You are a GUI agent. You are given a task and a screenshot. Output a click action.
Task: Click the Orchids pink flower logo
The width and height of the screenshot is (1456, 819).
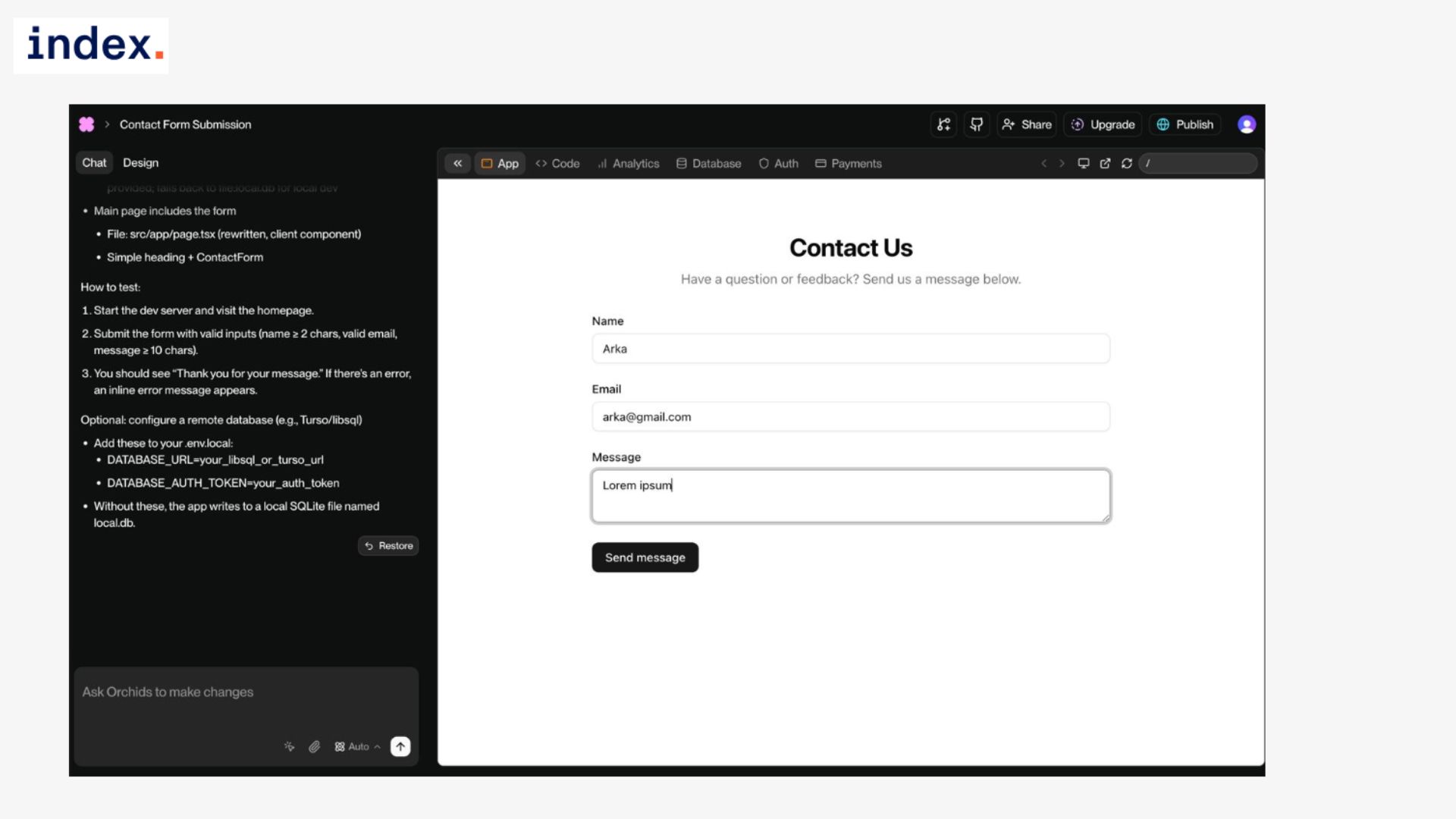coord(86,124)
